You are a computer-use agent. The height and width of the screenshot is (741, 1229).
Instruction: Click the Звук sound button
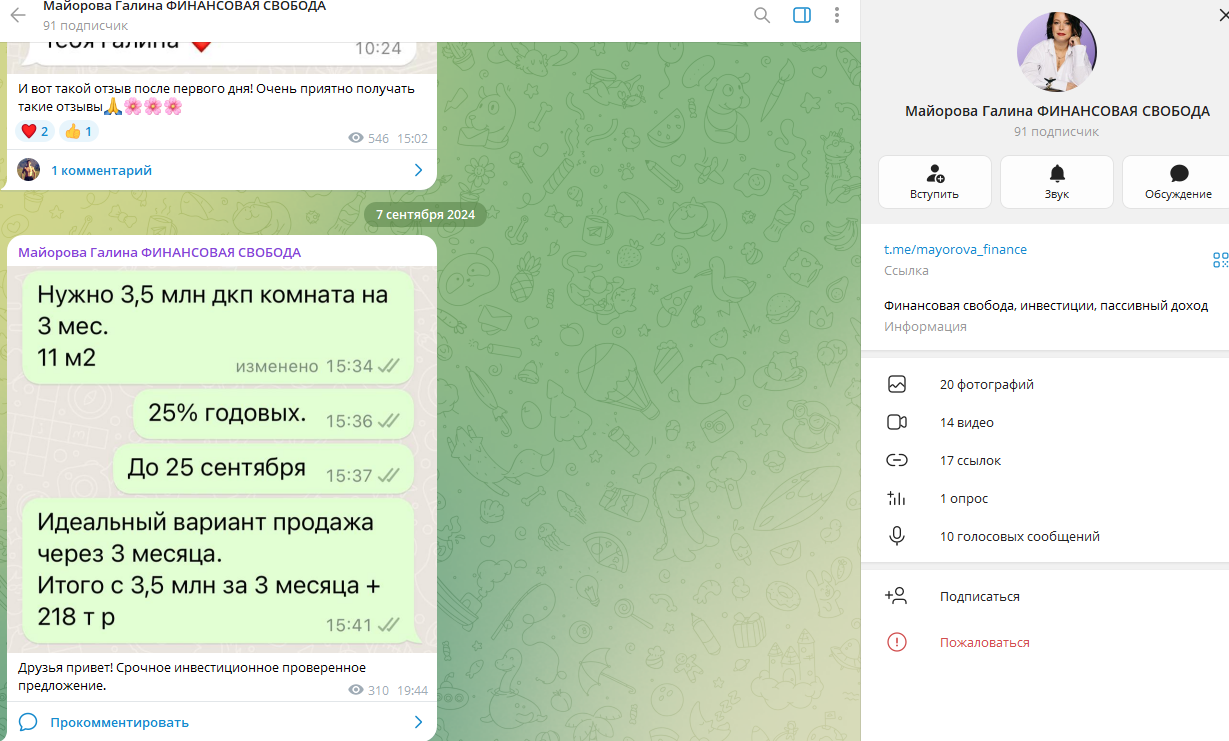tap(1057, 182)
